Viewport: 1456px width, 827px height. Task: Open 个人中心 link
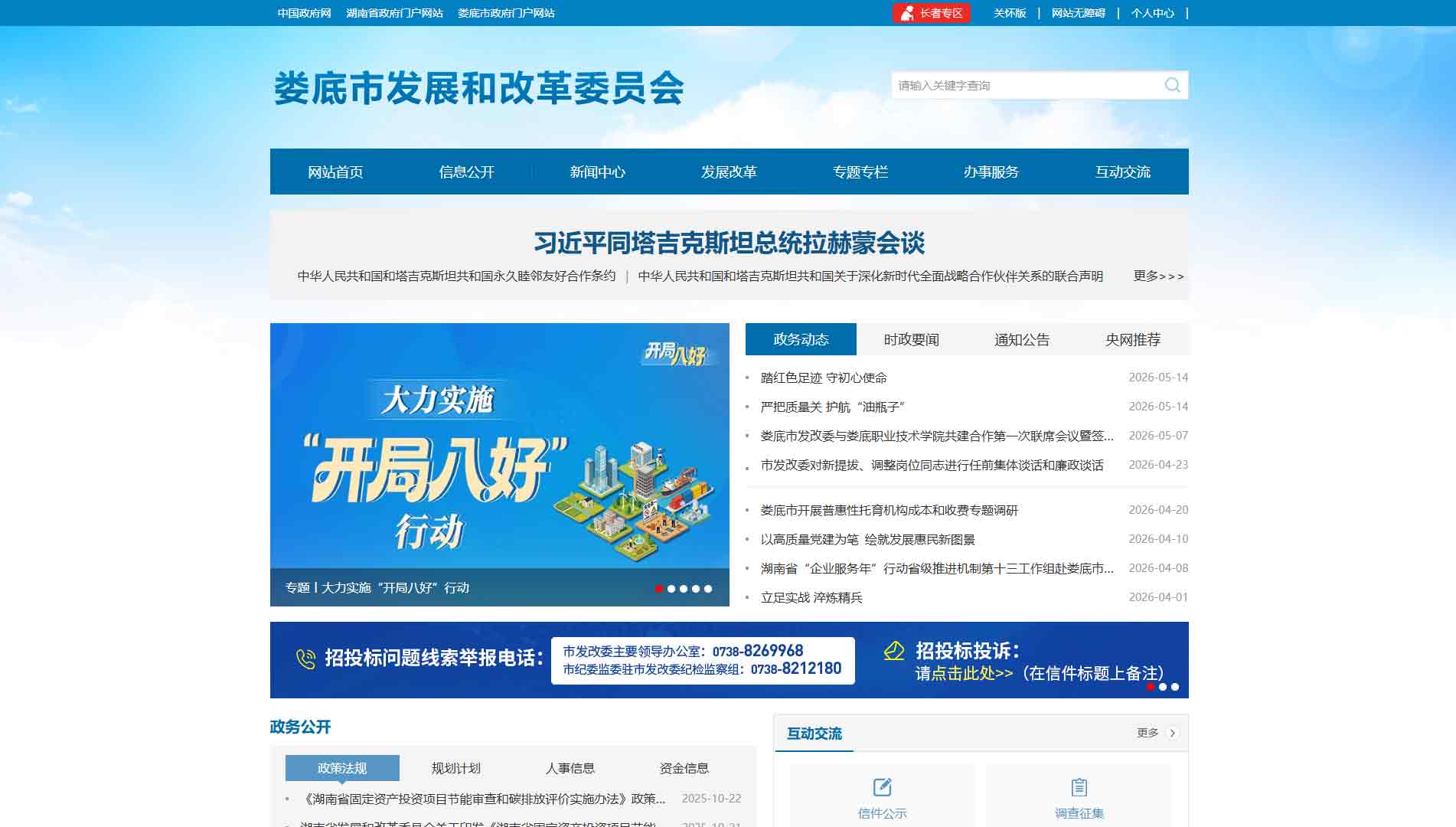pyautogui.click(x=1153, y=13)
